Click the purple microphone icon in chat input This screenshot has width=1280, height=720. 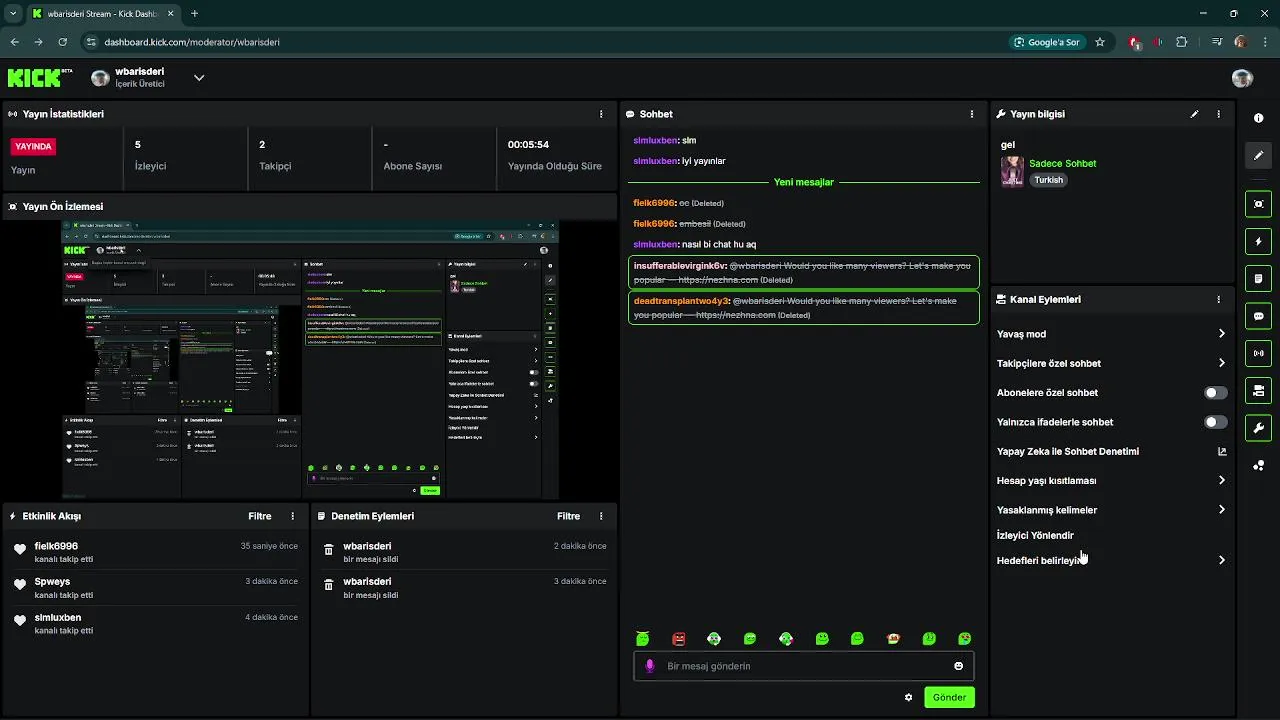(650, 666)
